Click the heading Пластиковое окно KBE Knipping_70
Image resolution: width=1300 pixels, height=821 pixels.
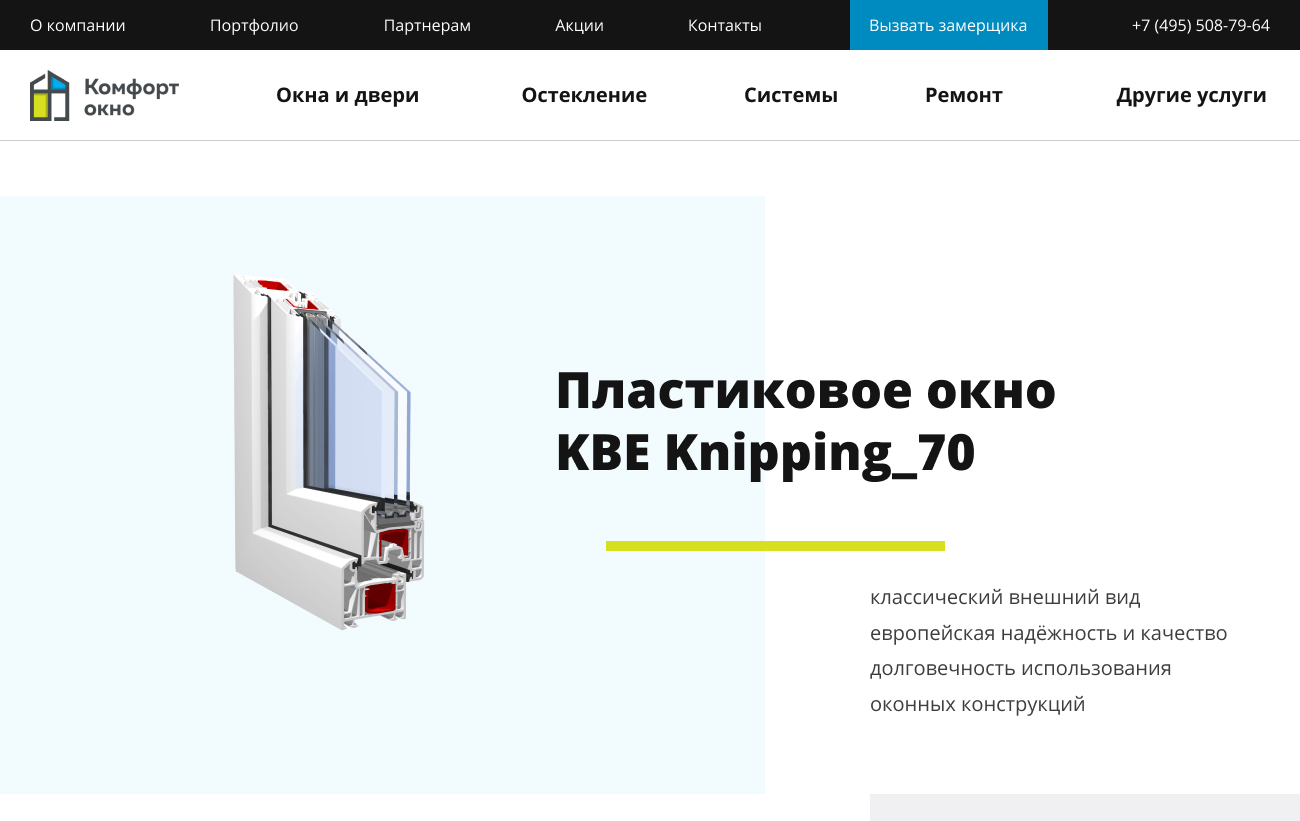(806, 422)
